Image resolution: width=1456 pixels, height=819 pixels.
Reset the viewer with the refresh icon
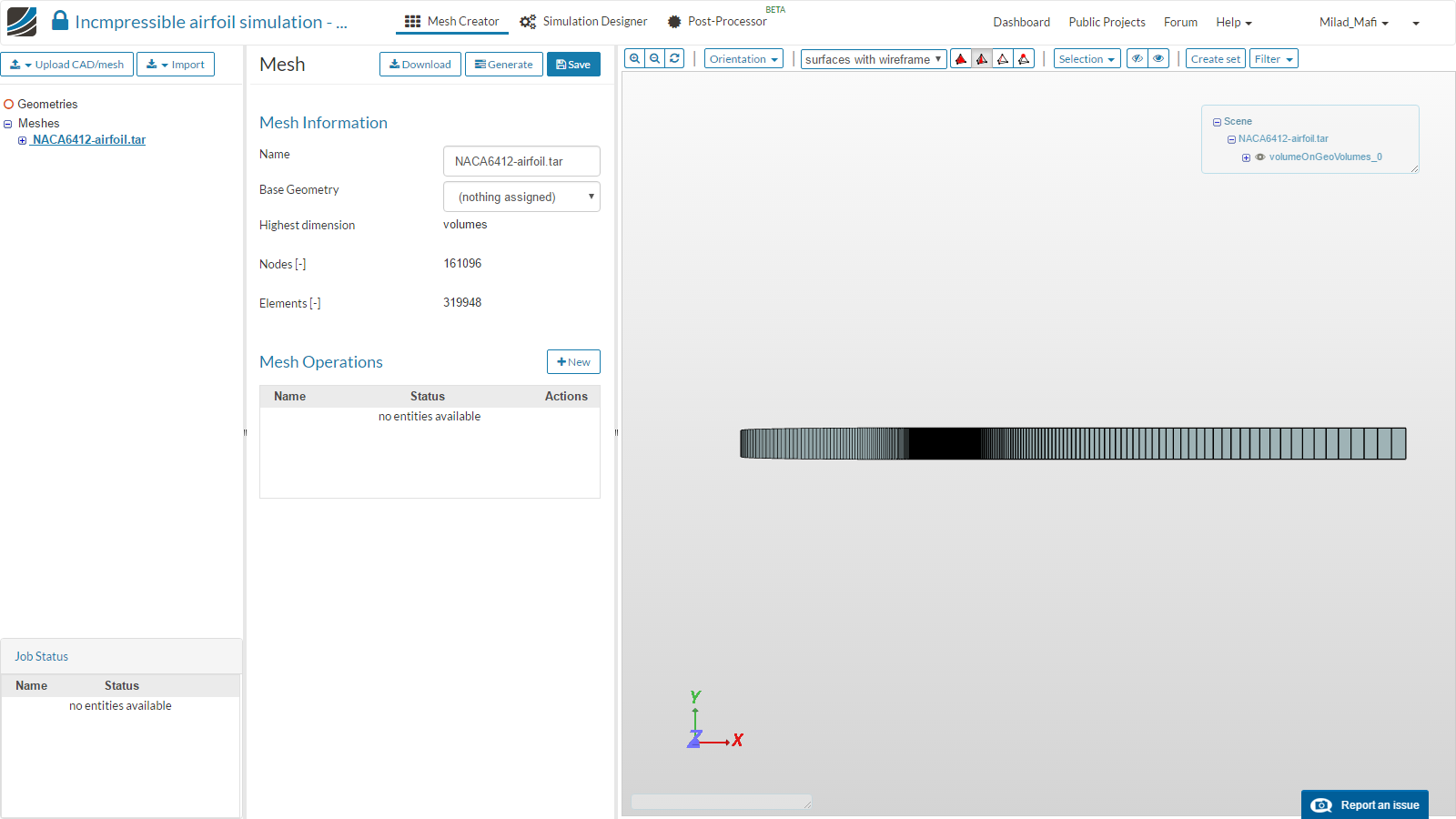point(675,59)
